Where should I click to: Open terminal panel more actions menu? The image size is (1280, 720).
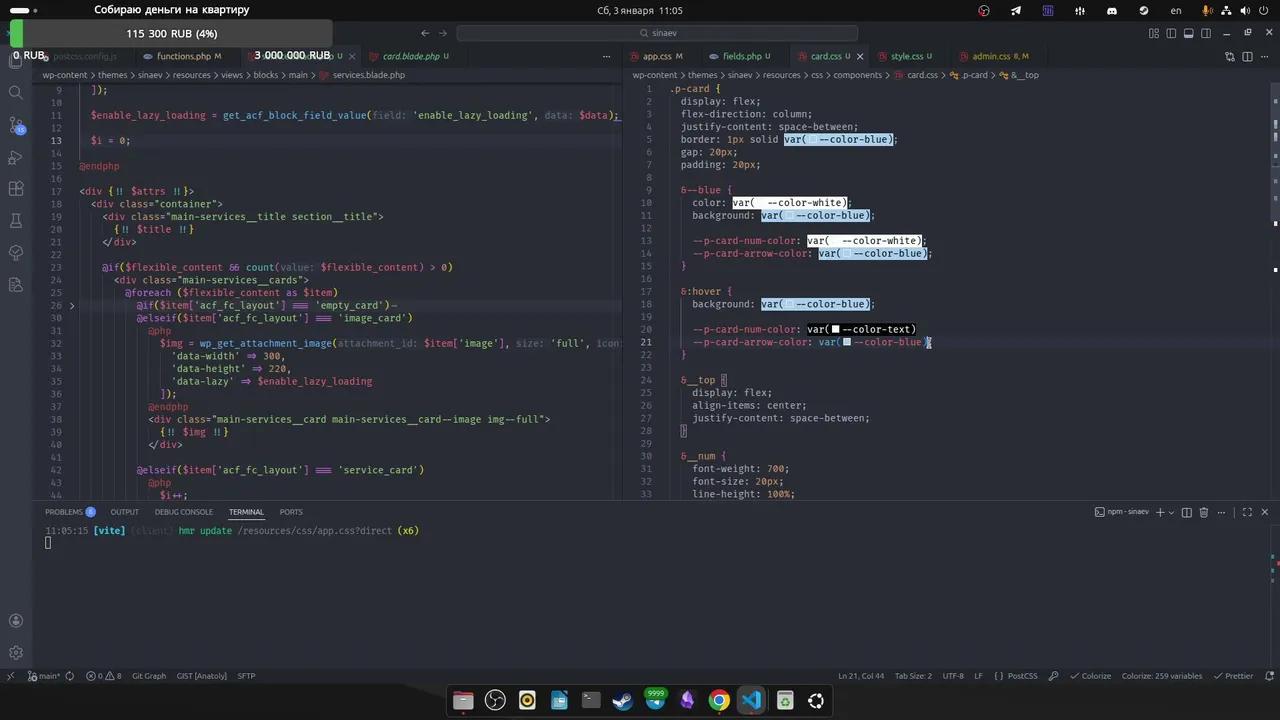tap(1222, 512)
